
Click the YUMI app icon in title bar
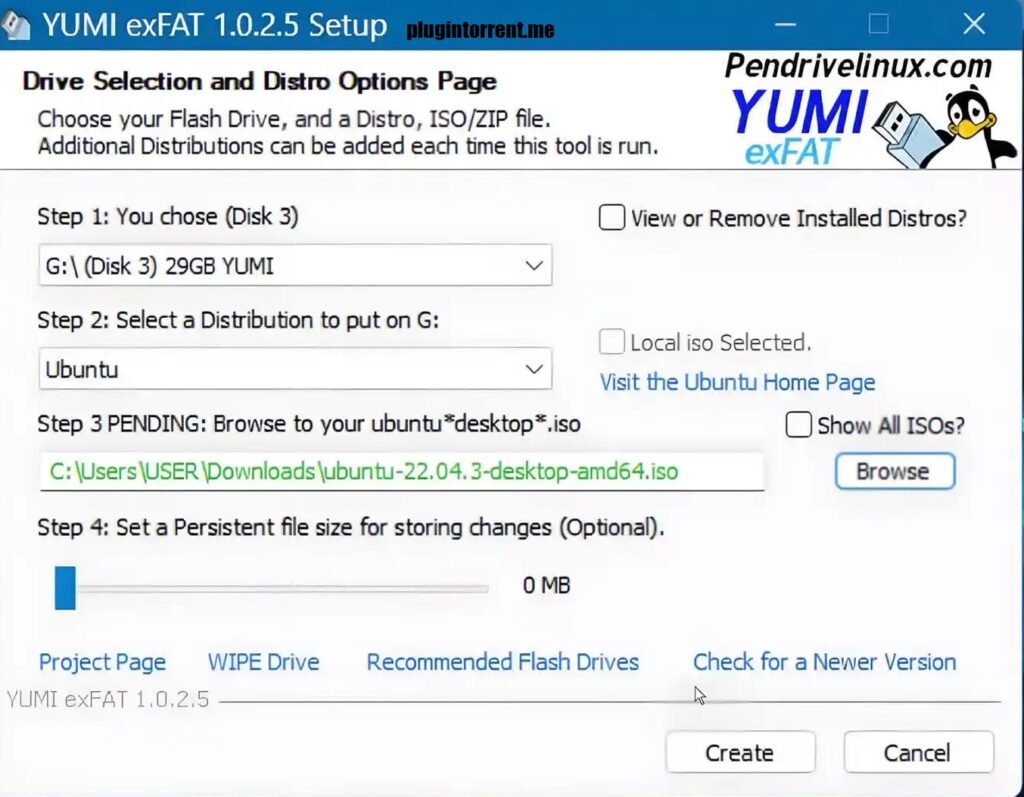point(14,25)
